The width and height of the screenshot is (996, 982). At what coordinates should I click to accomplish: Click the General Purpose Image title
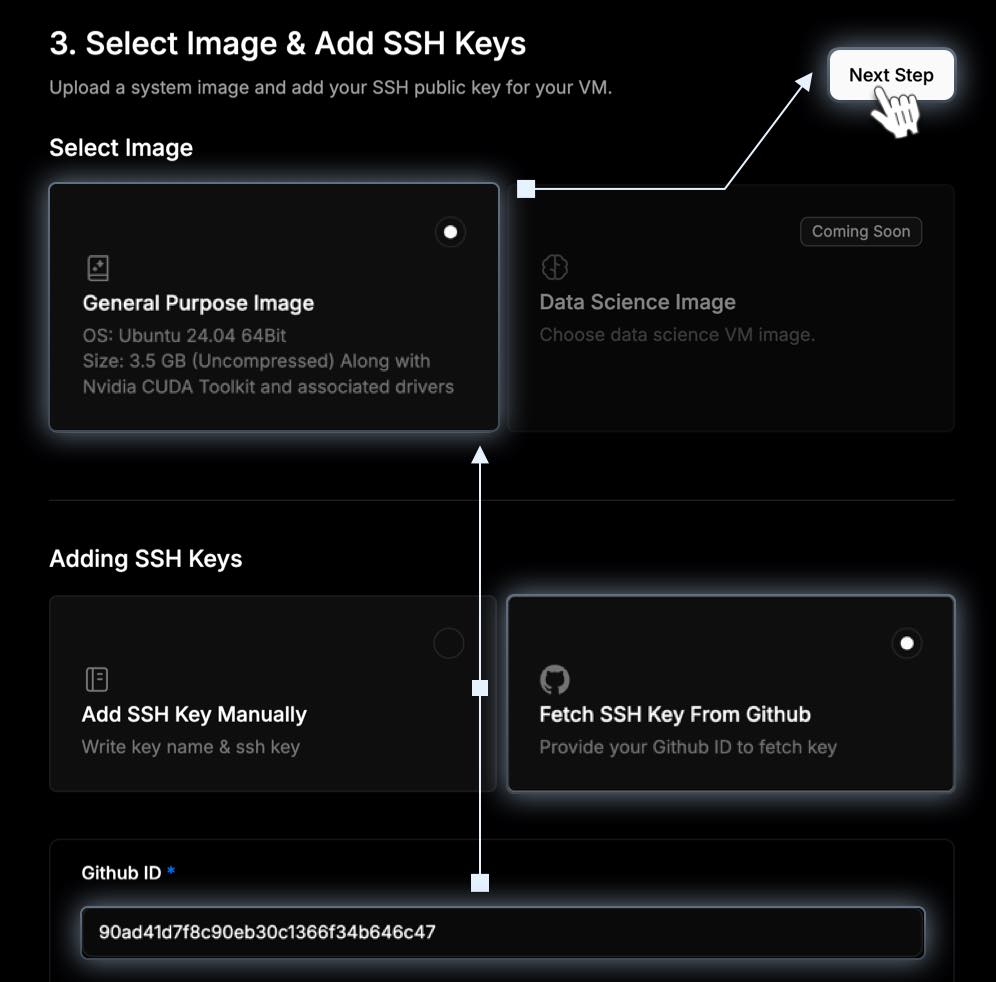198,303
